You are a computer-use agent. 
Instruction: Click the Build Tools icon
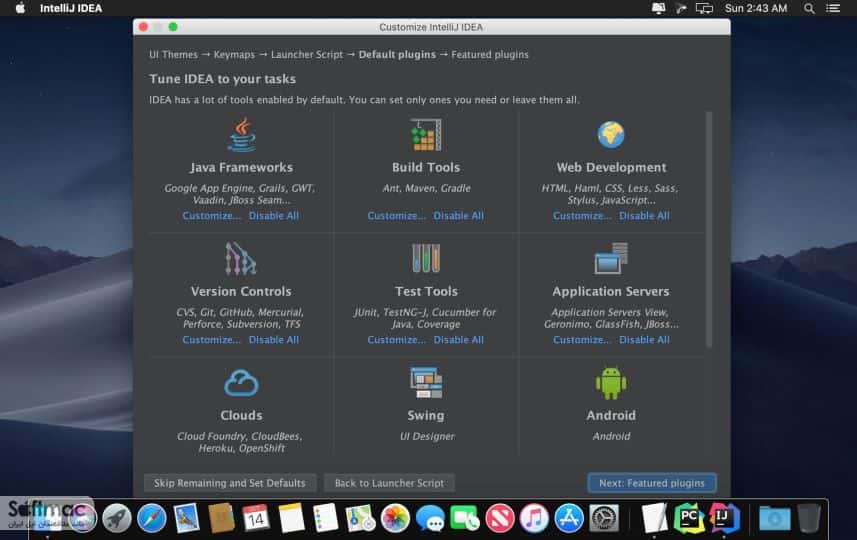point(426,134)
